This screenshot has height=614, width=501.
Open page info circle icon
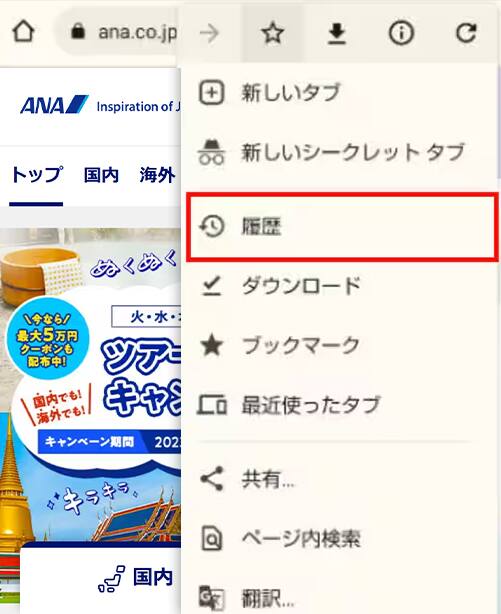coord(401,33)
